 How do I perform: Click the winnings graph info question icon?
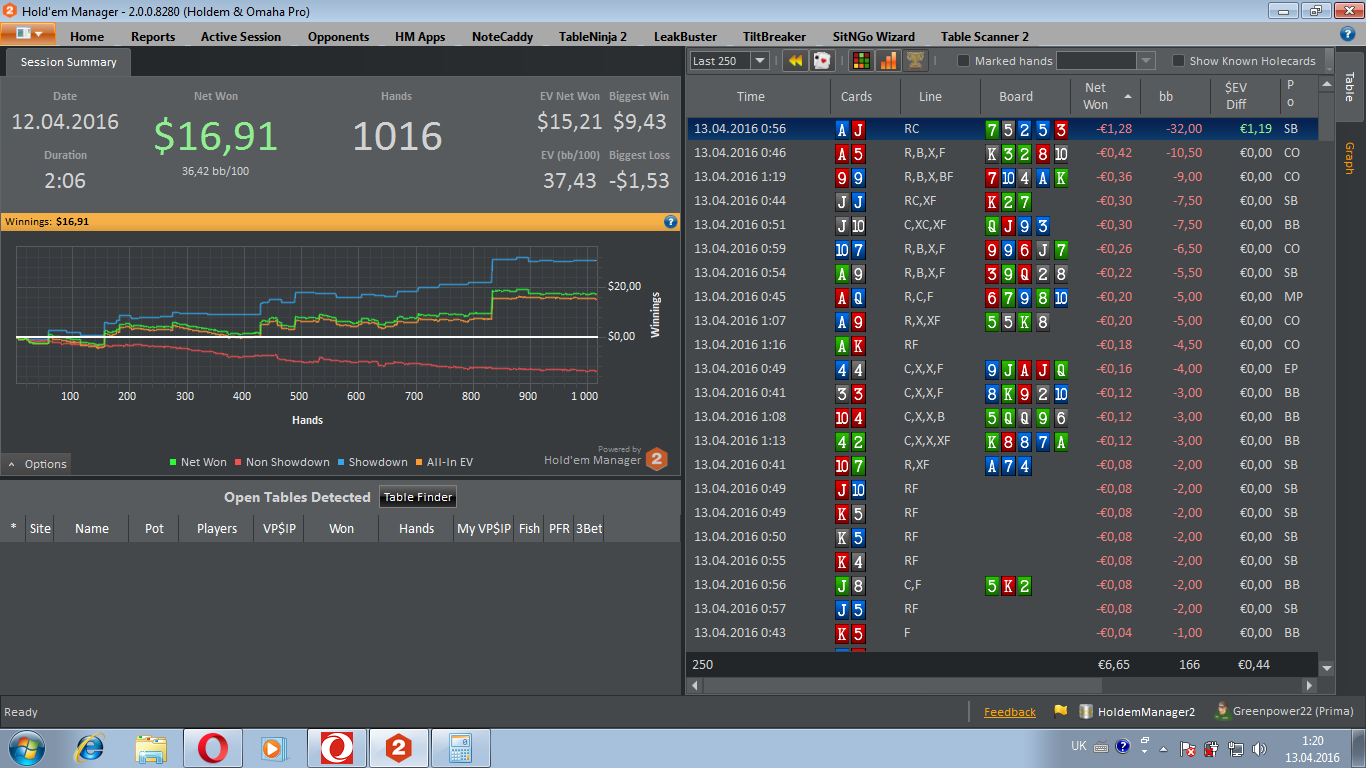[671, 221]
